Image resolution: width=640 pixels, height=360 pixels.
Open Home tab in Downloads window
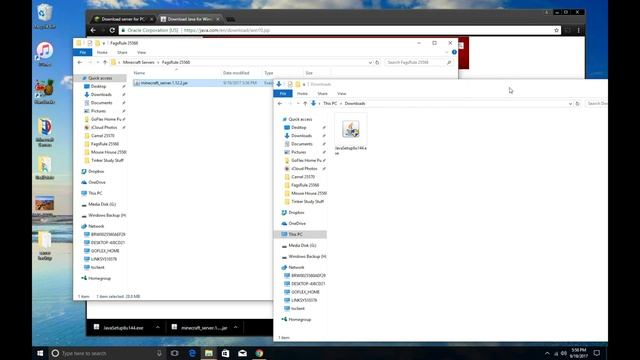[302, 93]
